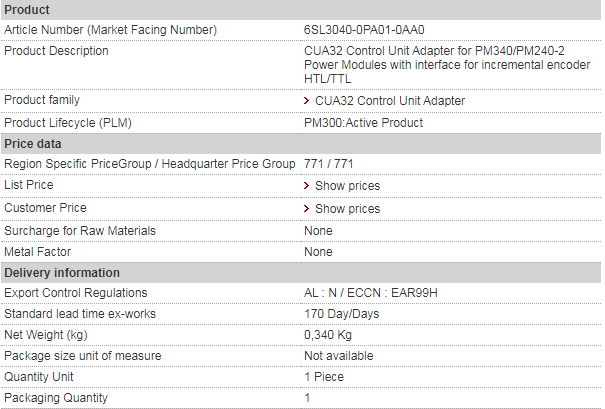This screenshot has width=605, height=409.
Task: Click the red arrow next to Customer Price Show prices
Action: click(x=306, y=209)
